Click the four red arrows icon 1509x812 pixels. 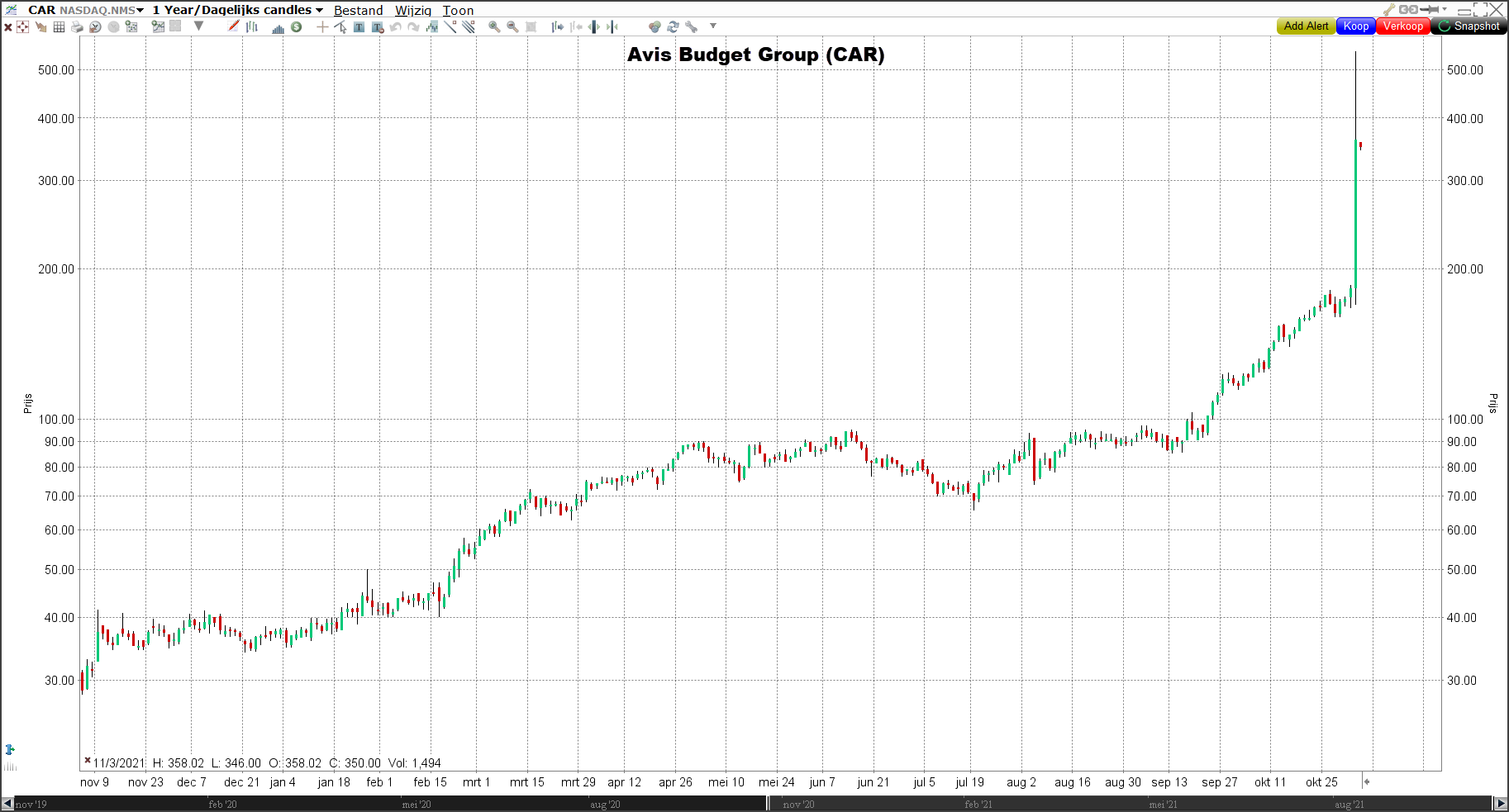pyautogui.click(x=23, y=26)
